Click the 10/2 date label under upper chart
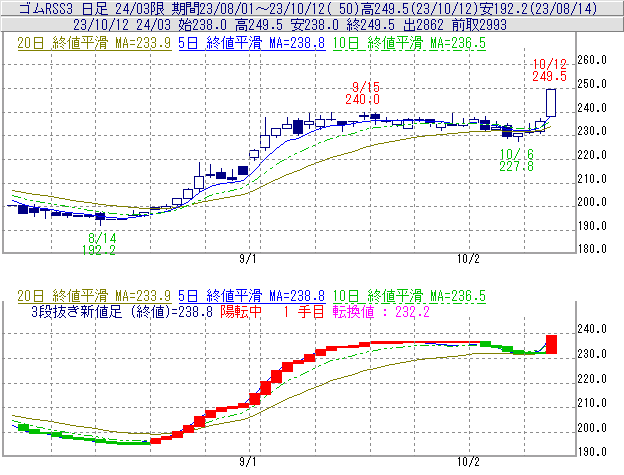This screenshot has height=475, width=624. point(468,259)
